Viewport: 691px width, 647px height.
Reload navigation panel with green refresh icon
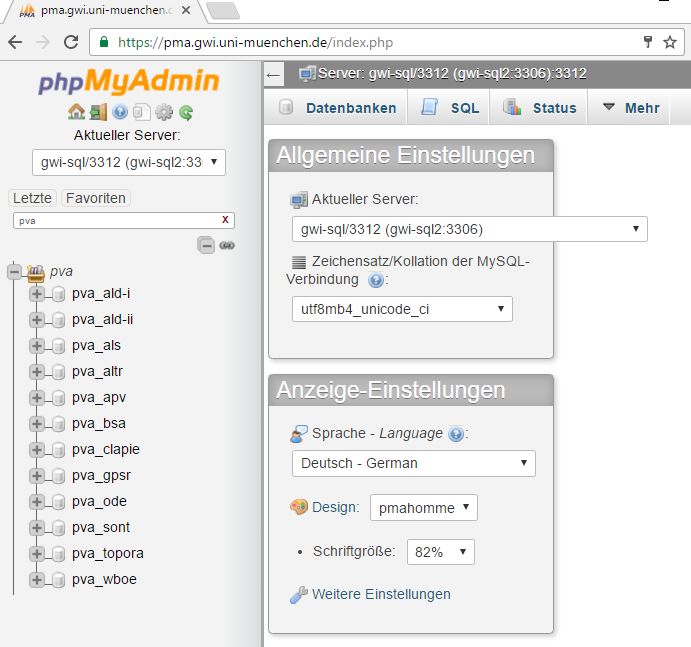(186, 113)
